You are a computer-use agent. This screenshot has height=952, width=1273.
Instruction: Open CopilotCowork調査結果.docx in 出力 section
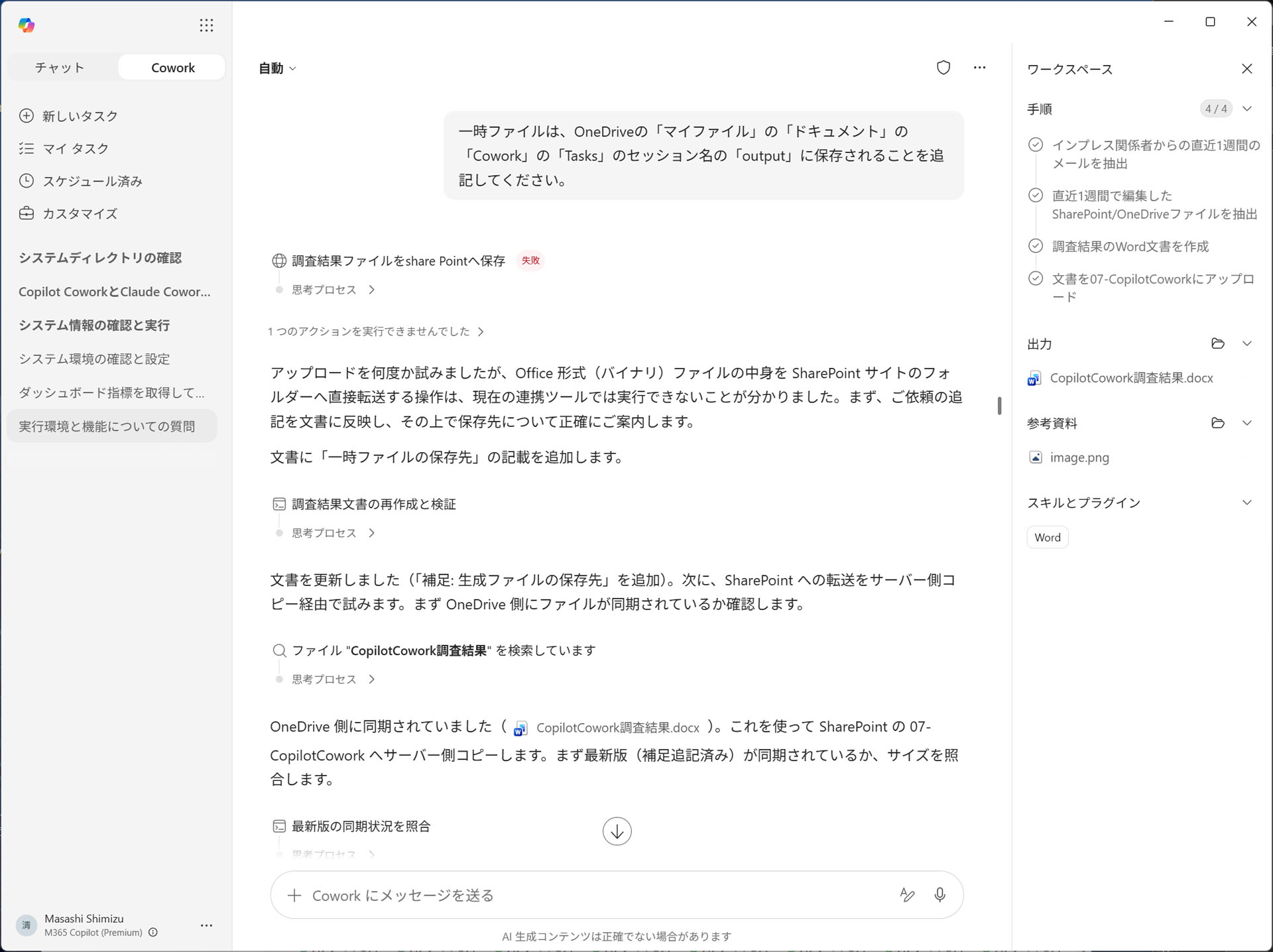1131,379
